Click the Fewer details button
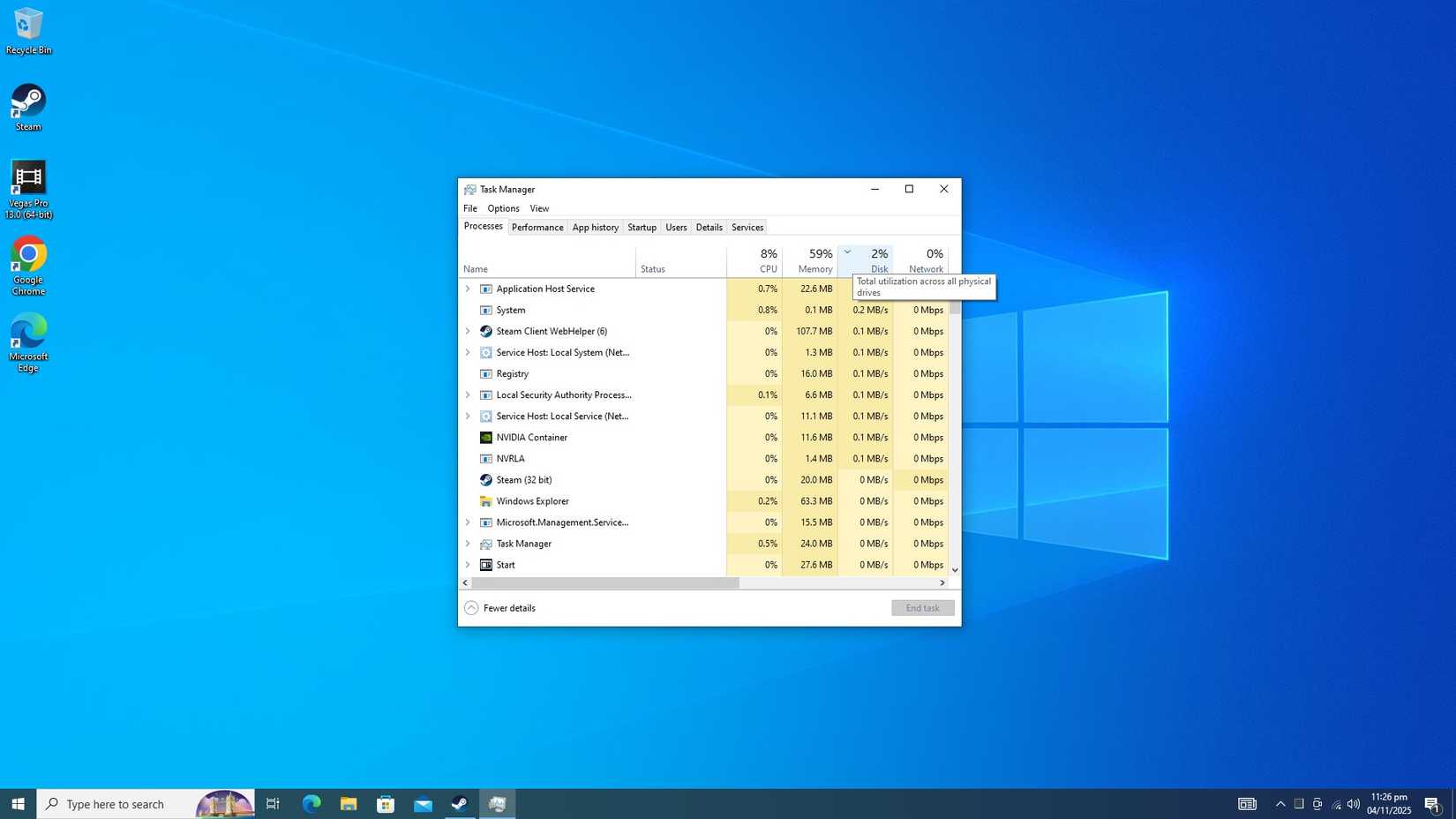Screen dimensions: 1456x819 tap(499, 607)
